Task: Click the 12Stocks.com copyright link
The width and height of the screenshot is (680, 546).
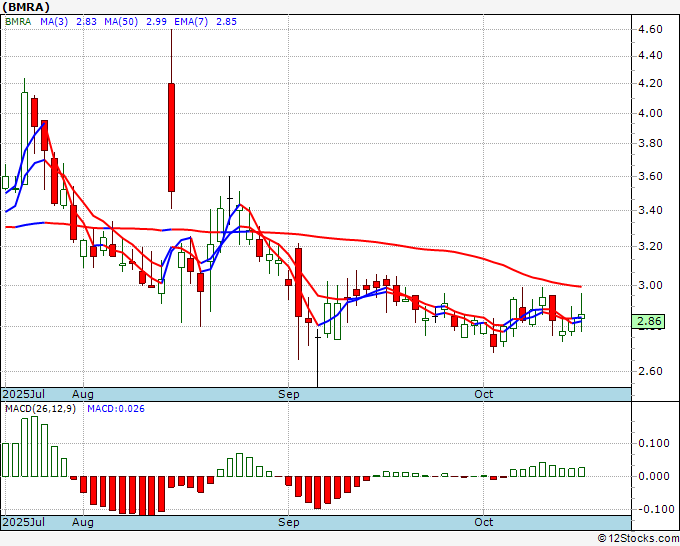Action: [638, 539]
